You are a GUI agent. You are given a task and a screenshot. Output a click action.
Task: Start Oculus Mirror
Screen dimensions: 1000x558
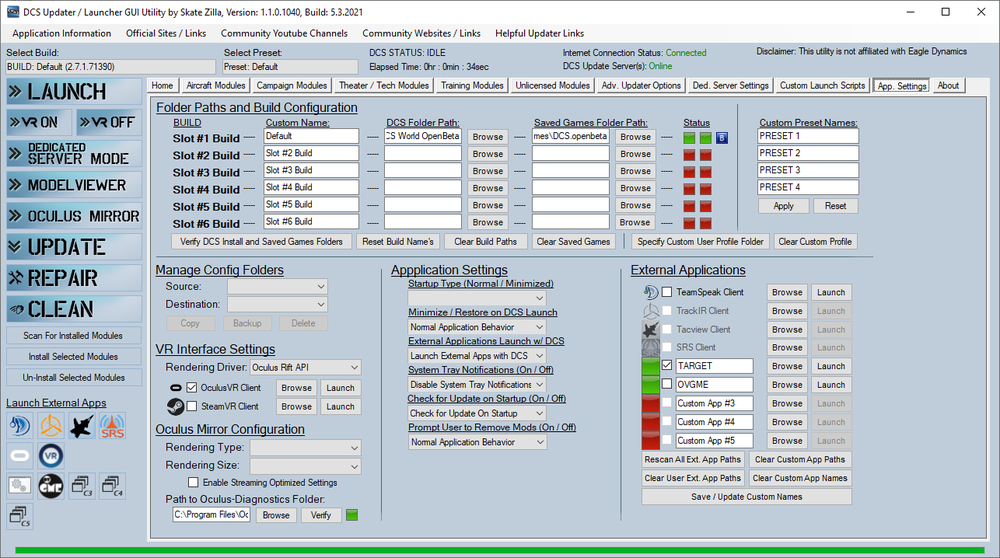point(74,216)
